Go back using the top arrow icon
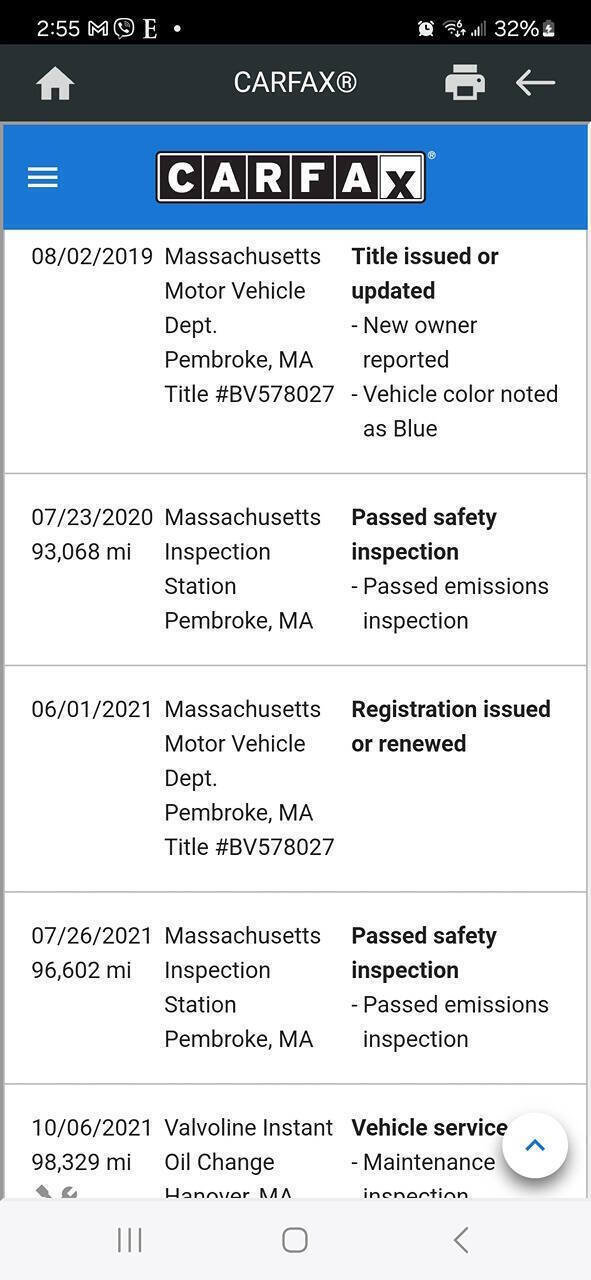 (535, 83)
